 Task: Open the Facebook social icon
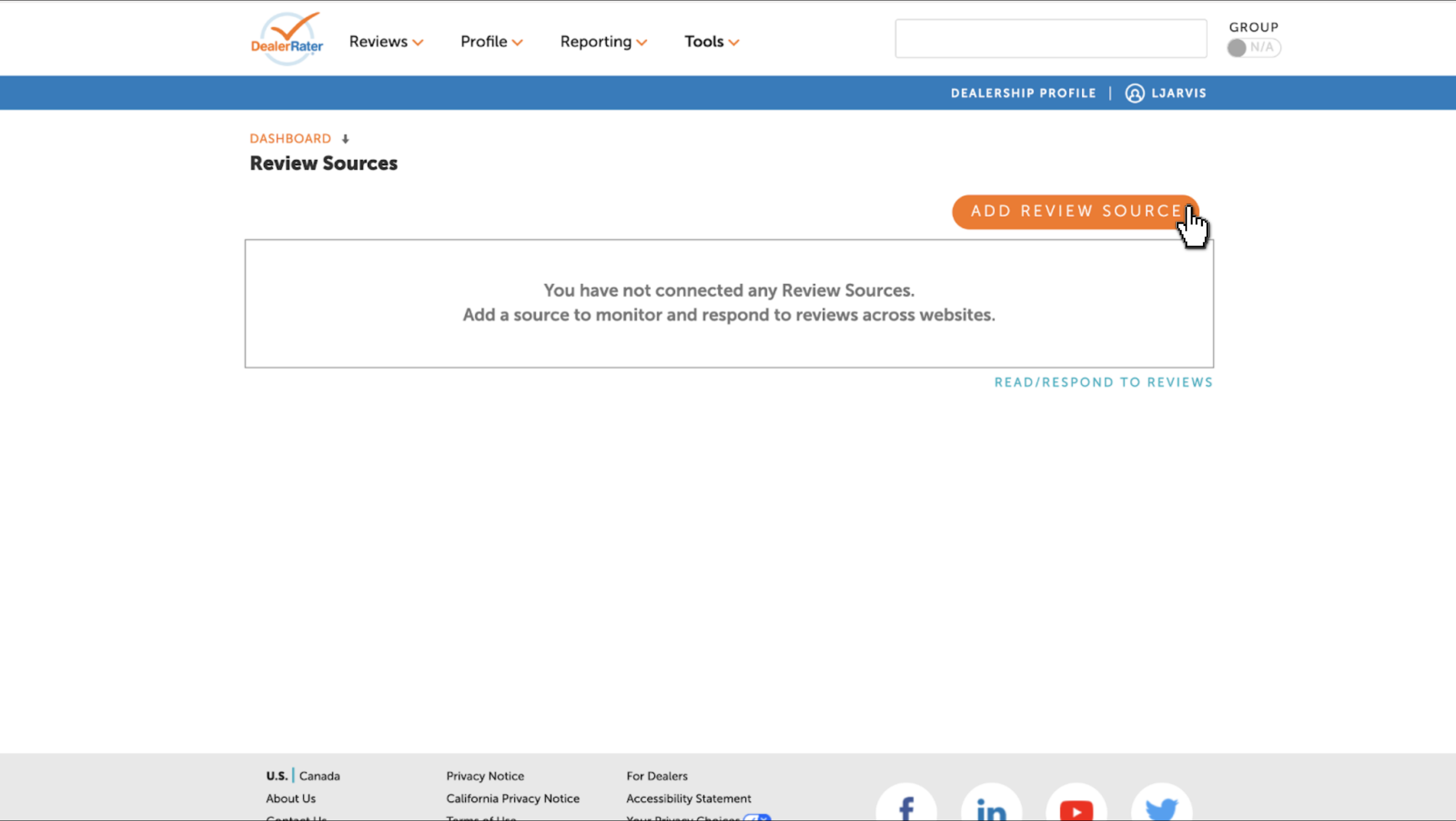tap(906, 803)
